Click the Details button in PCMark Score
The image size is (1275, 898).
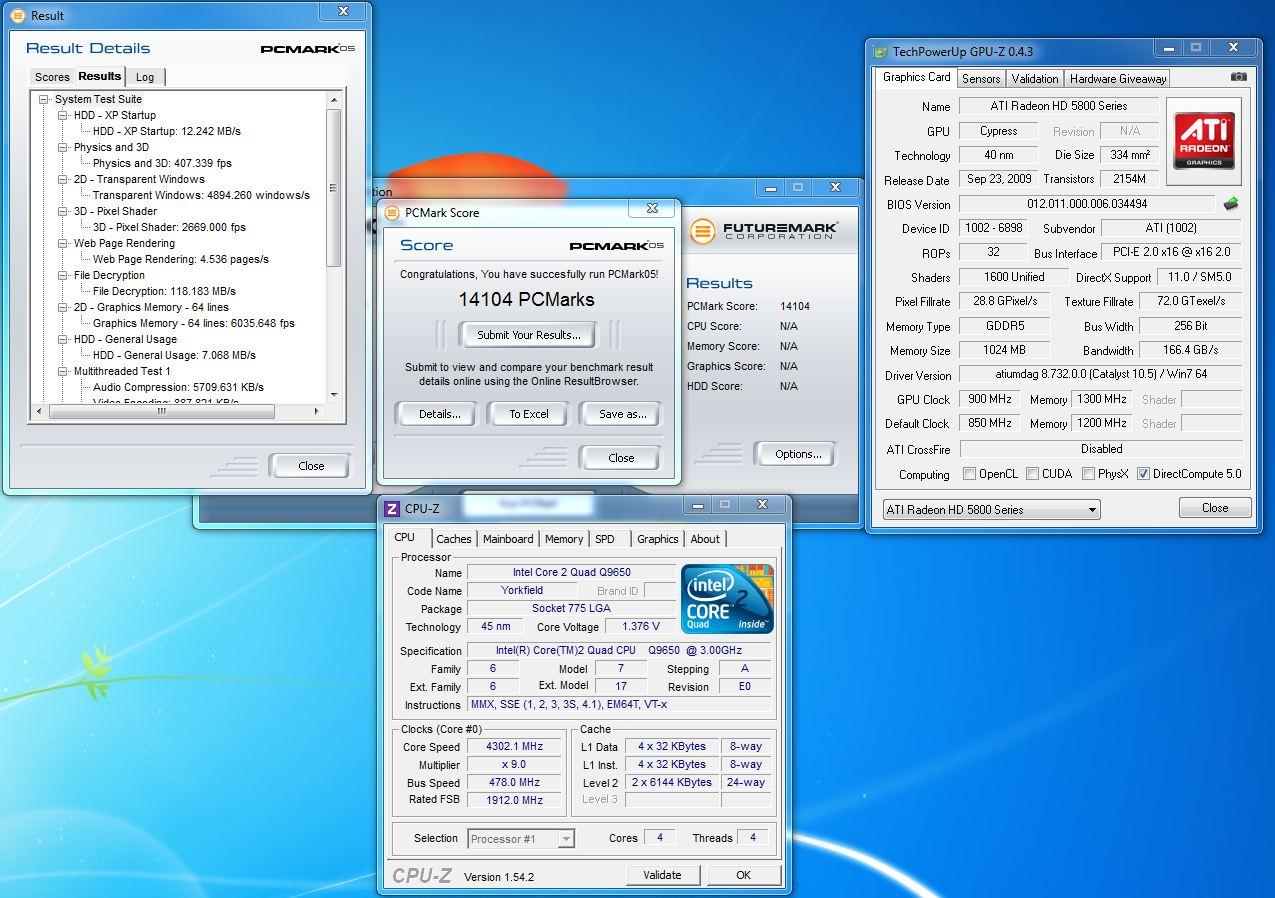439,414
